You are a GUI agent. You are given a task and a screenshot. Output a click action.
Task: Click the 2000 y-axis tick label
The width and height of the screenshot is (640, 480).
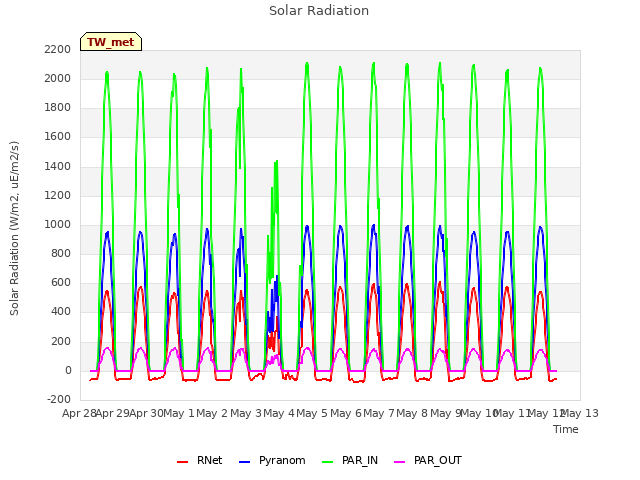click(58, 78)
